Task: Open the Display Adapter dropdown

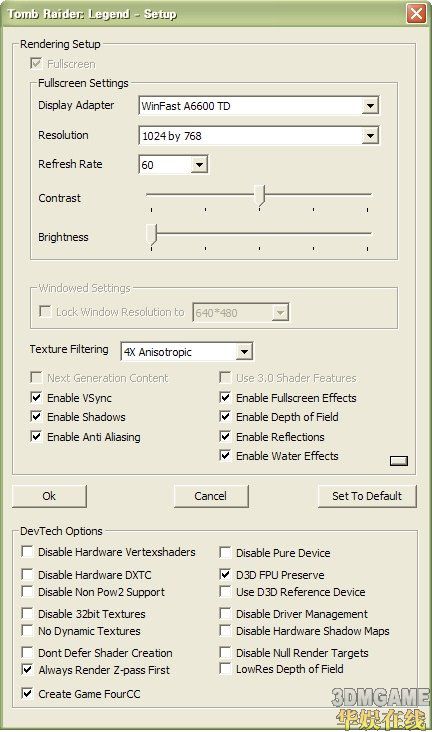Action: 370,106
